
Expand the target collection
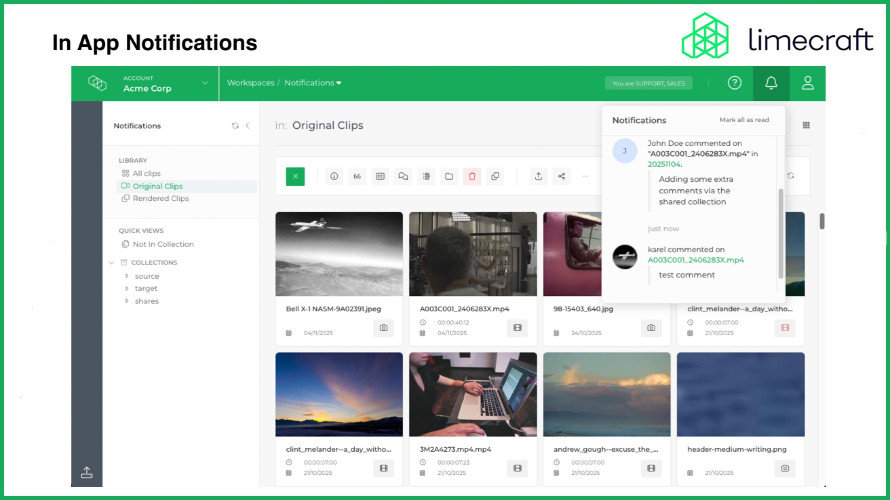127,289
